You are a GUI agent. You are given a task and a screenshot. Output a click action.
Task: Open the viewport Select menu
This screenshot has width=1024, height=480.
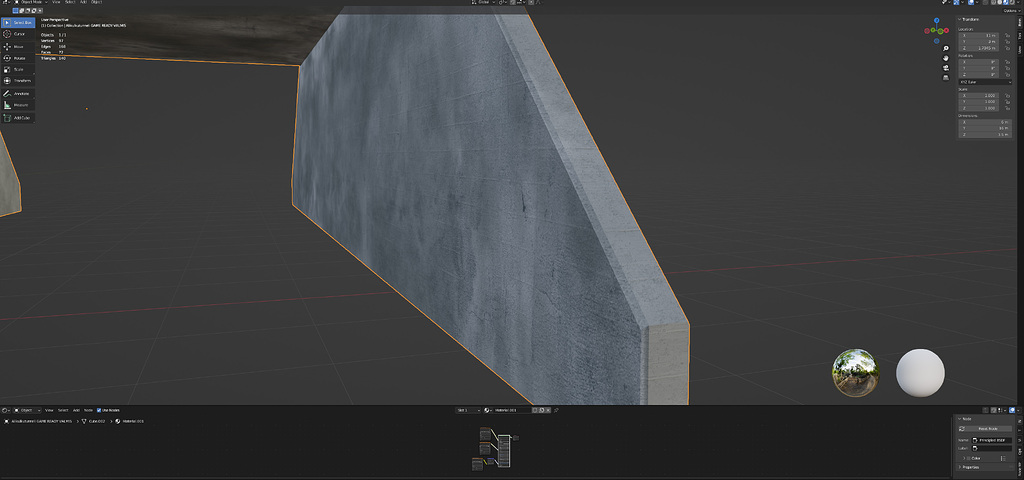70,2
